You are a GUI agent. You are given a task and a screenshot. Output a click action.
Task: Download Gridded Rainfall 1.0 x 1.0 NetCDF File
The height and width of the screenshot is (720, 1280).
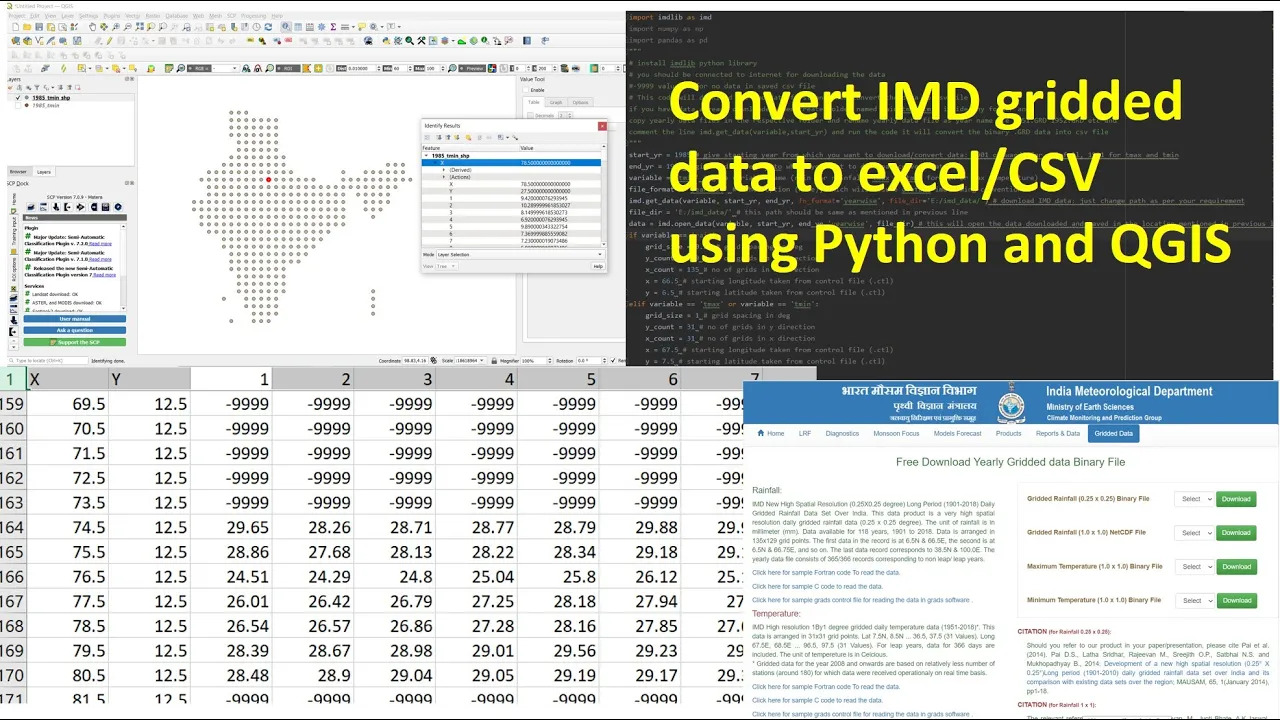click(1237, 533)
